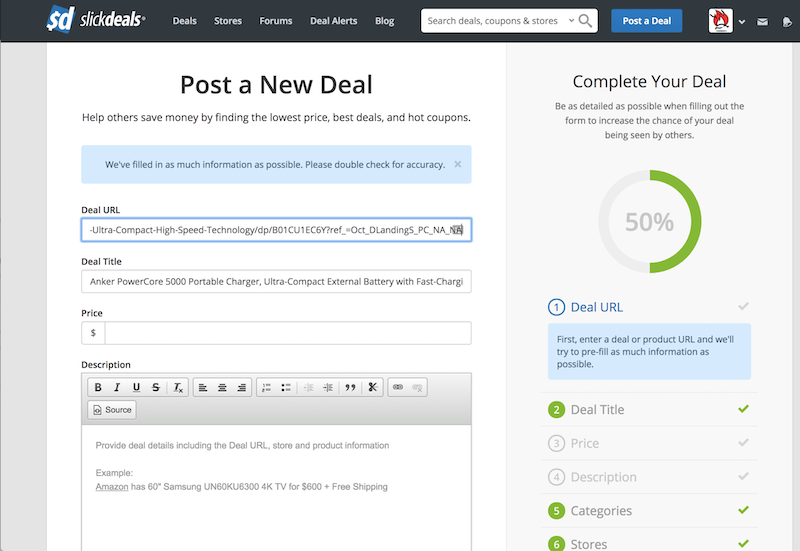Screen dimensions: 800x551
Task: Click the remove format icon
Action: [x=177, y=387]
